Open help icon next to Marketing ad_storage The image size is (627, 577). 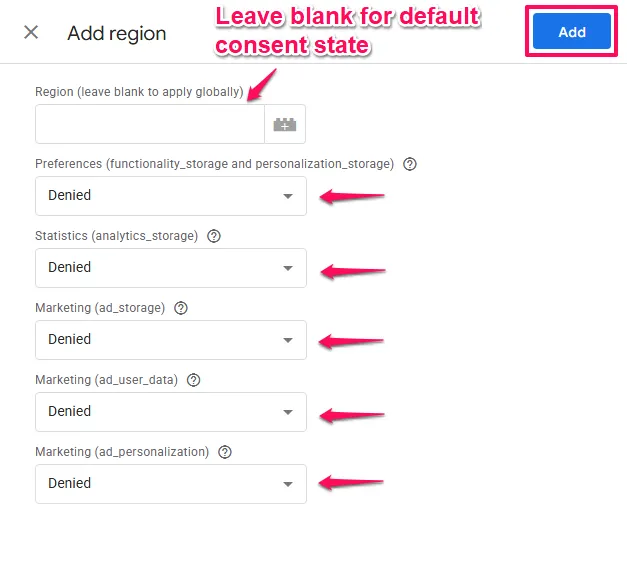(x=180, y=308)
